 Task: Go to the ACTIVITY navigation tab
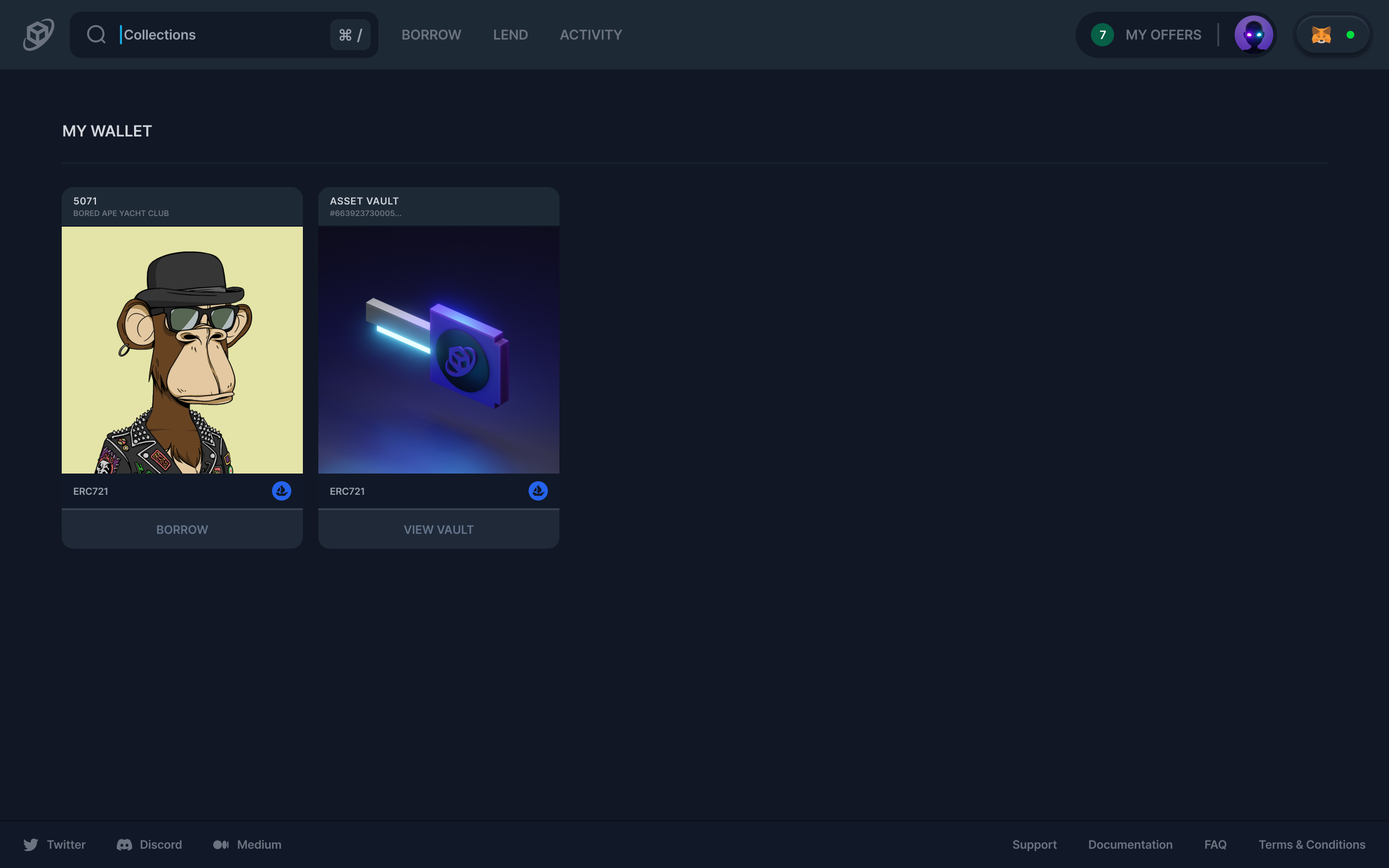pyautogui.click(x=591, y=35)
